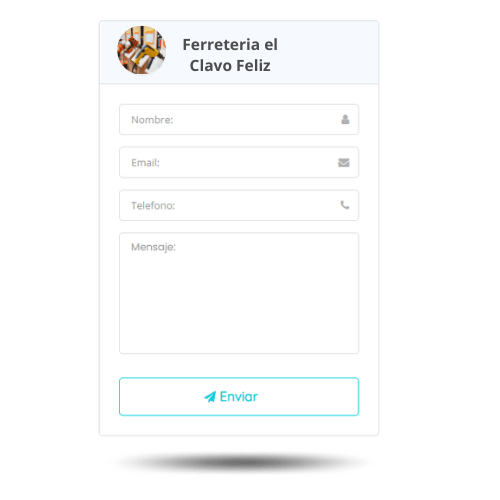
Task: Click the paper plane icon on Enviar
Action: pos(210,397)
